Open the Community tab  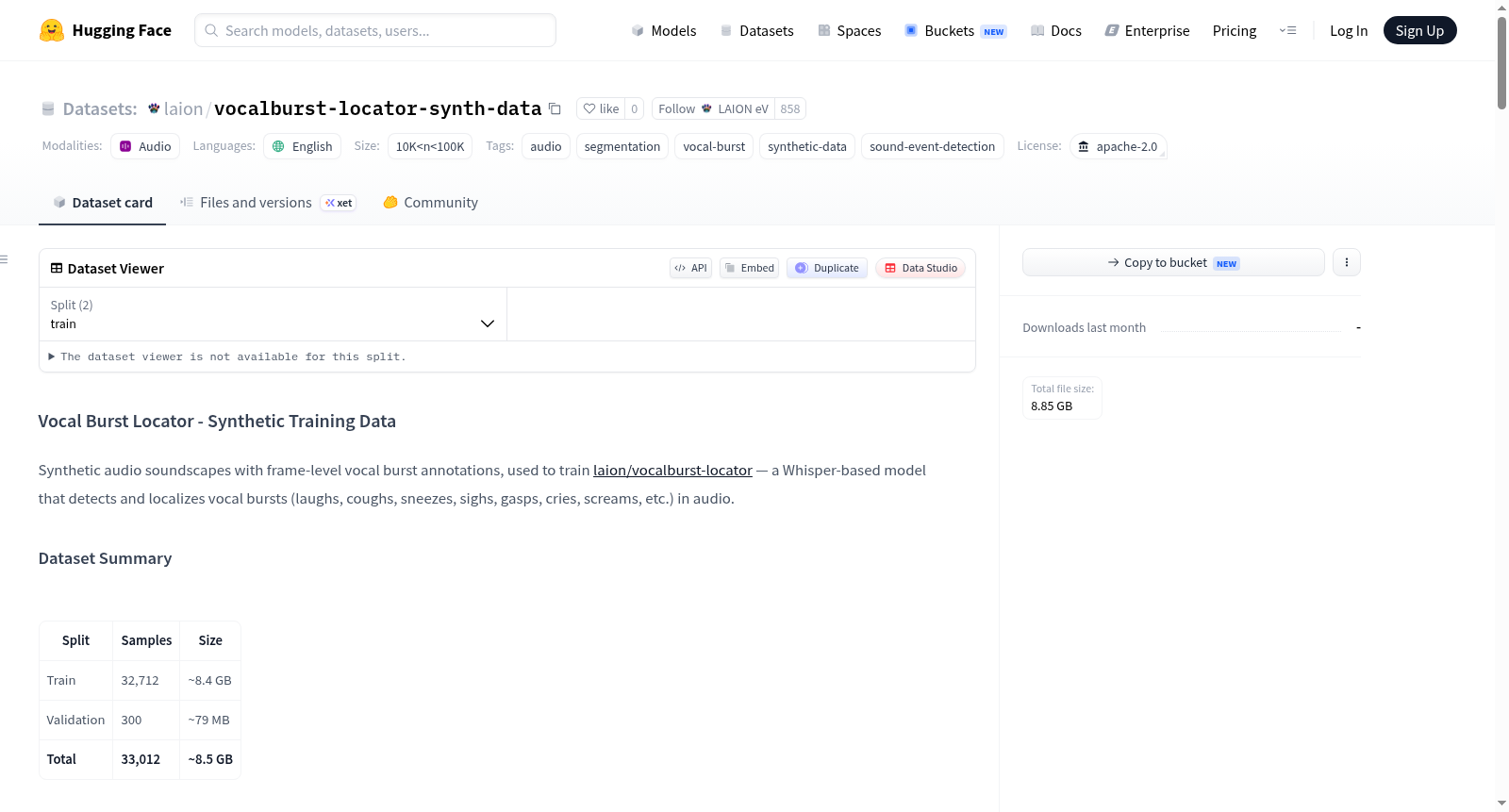[x=430, y=203]
